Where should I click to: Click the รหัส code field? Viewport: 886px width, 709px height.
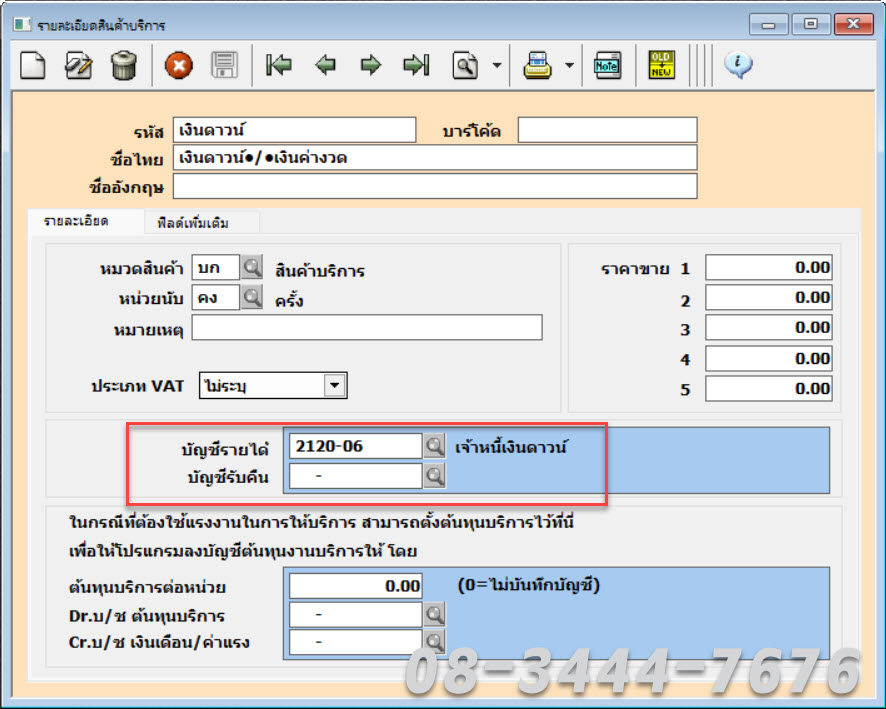pos(294,130)
